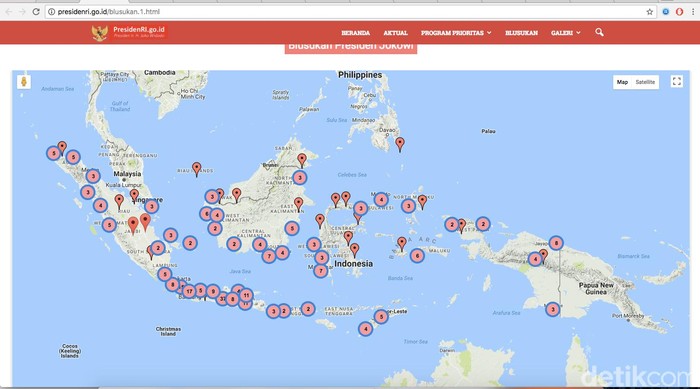Open the Chrome three-dot menu
The image size is (700, 389).
click(693, 12)
